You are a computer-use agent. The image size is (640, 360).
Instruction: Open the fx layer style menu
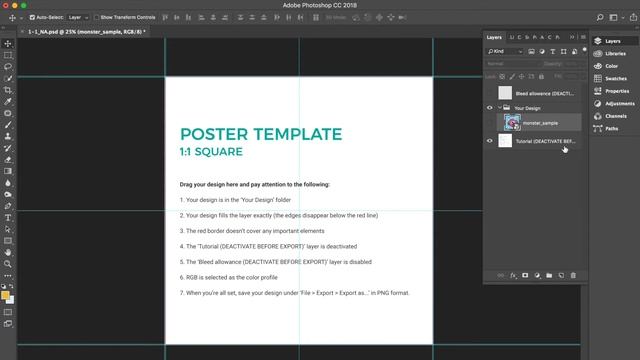(513, 276)
